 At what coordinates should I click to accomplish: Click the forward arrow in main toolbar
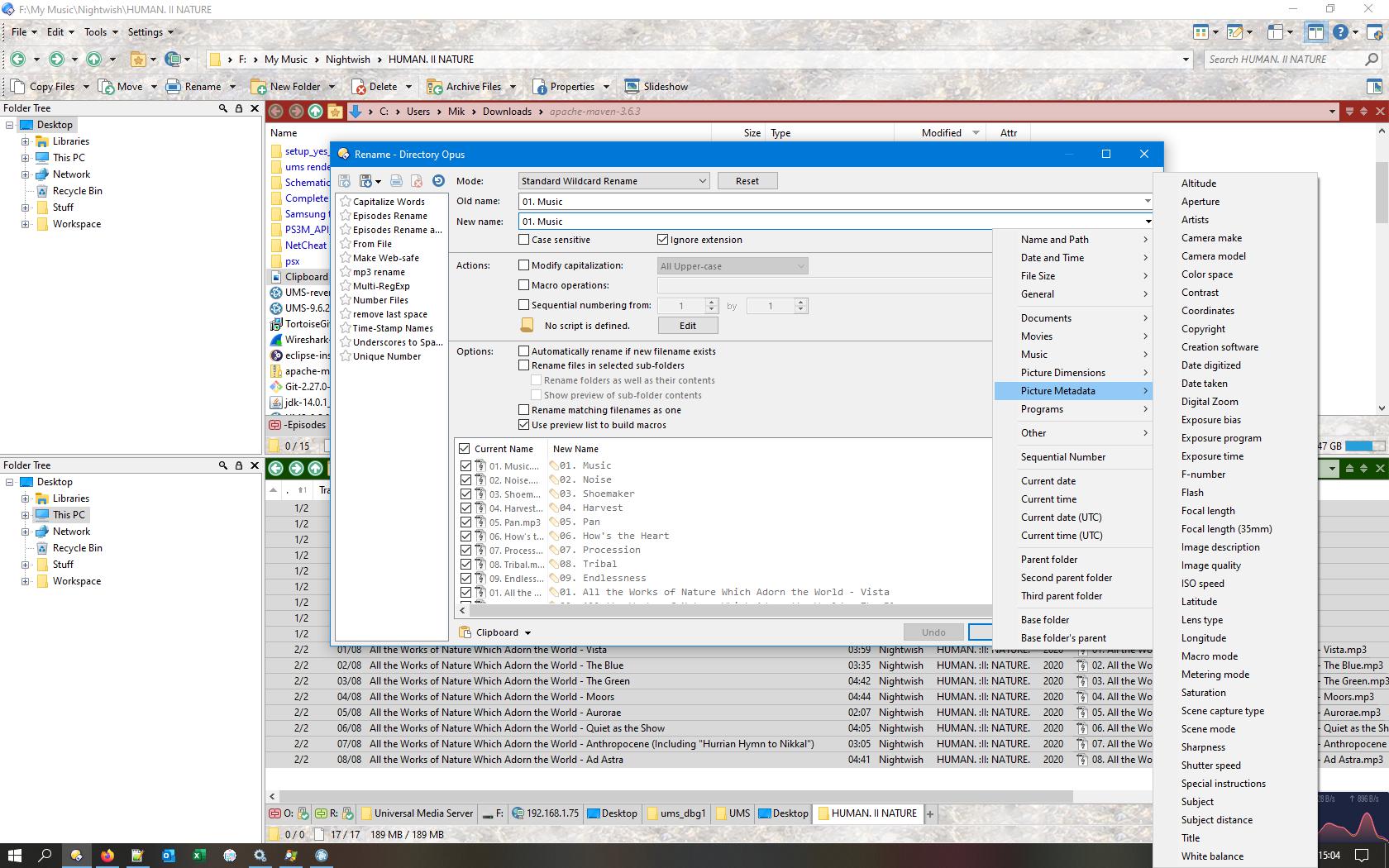point(55,59)
